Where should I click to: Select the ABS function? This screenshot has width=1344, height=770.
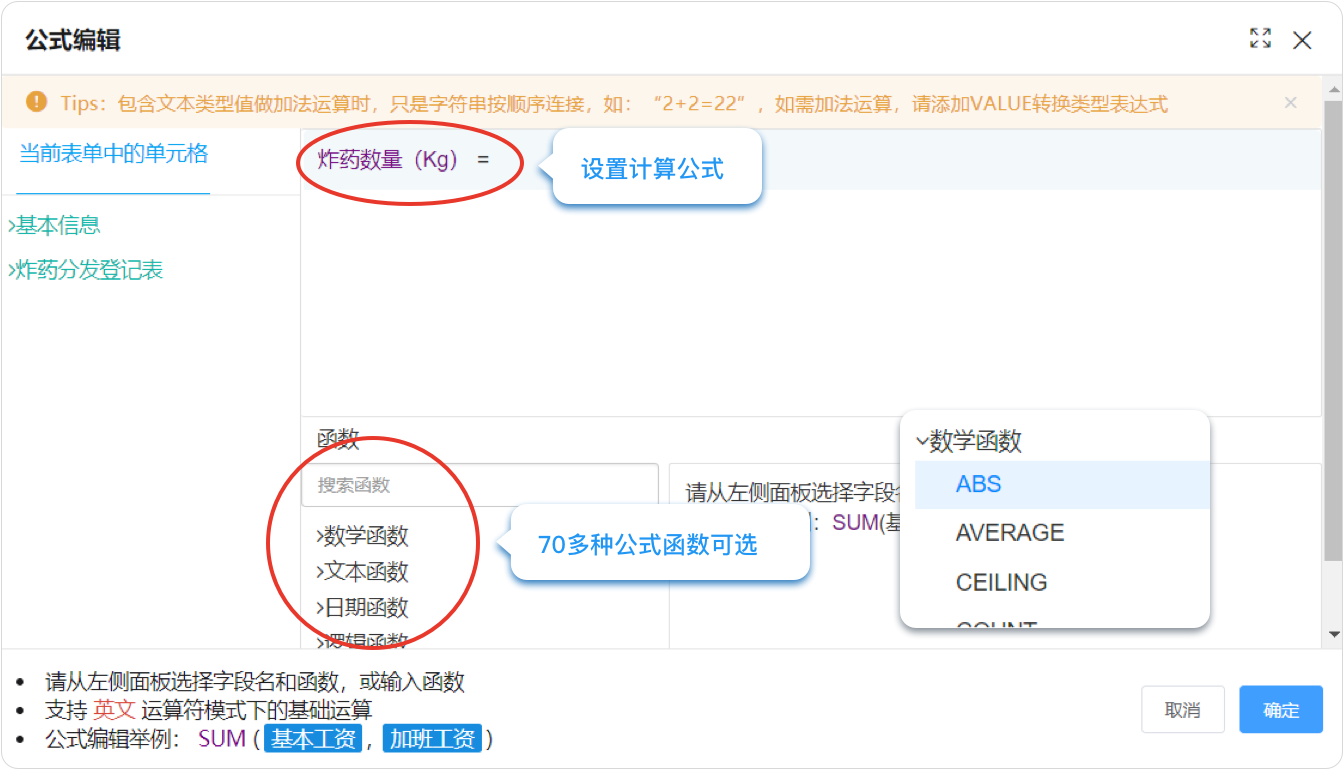click(x=978, y=485)
